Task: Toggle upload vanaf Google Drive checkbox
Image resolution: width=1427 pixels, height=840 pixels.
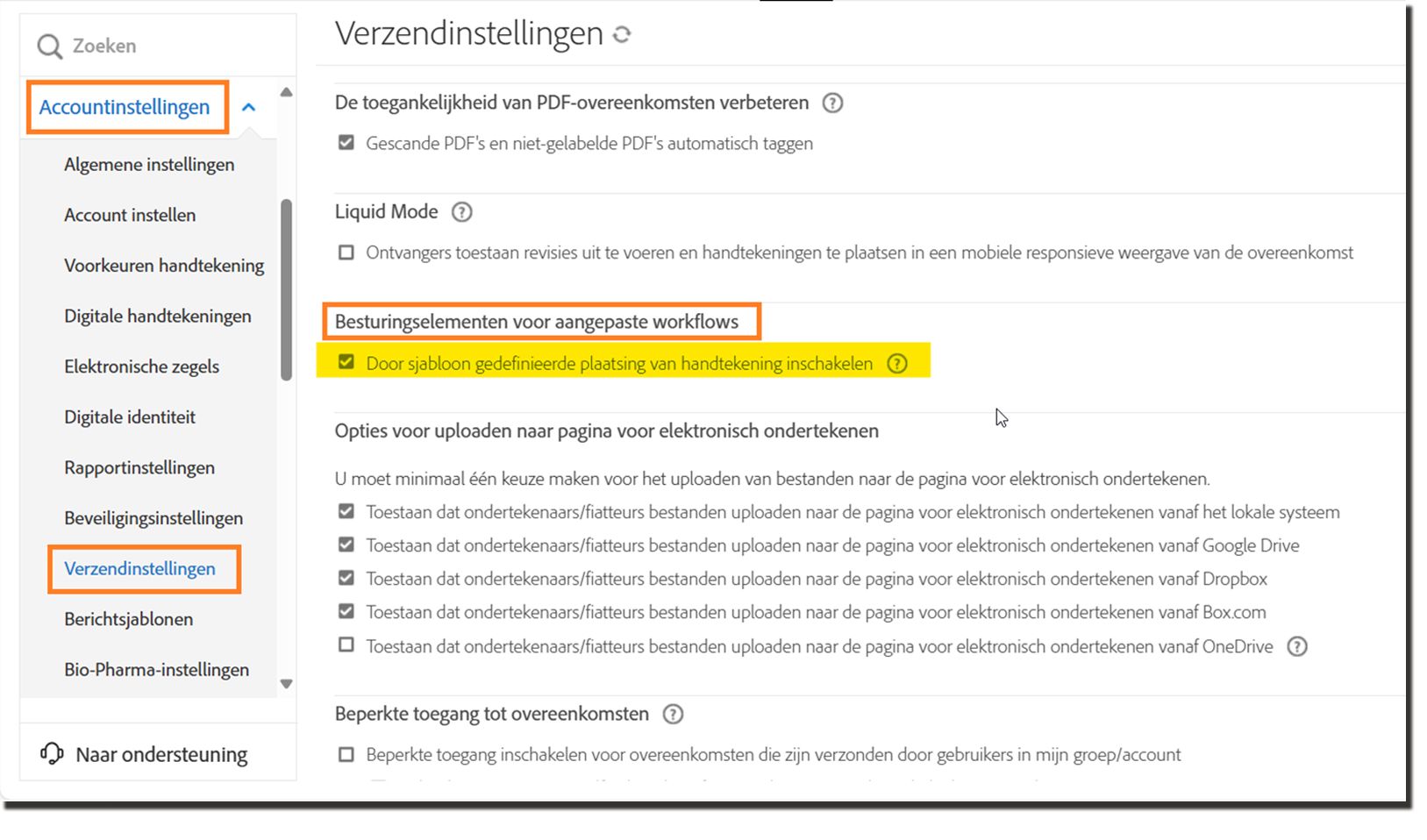Action: (x=346, y=545)
